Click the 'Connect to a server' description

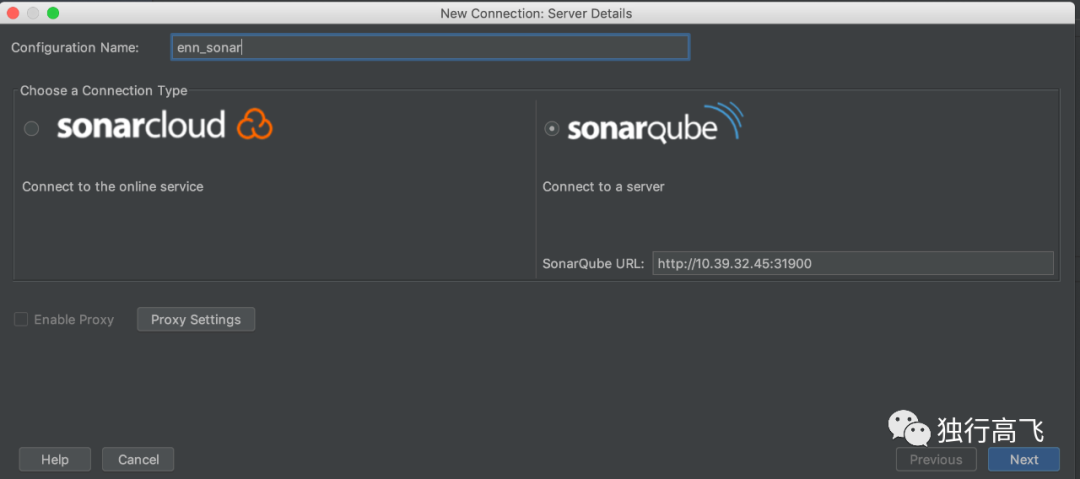click(x=603, y=187)
